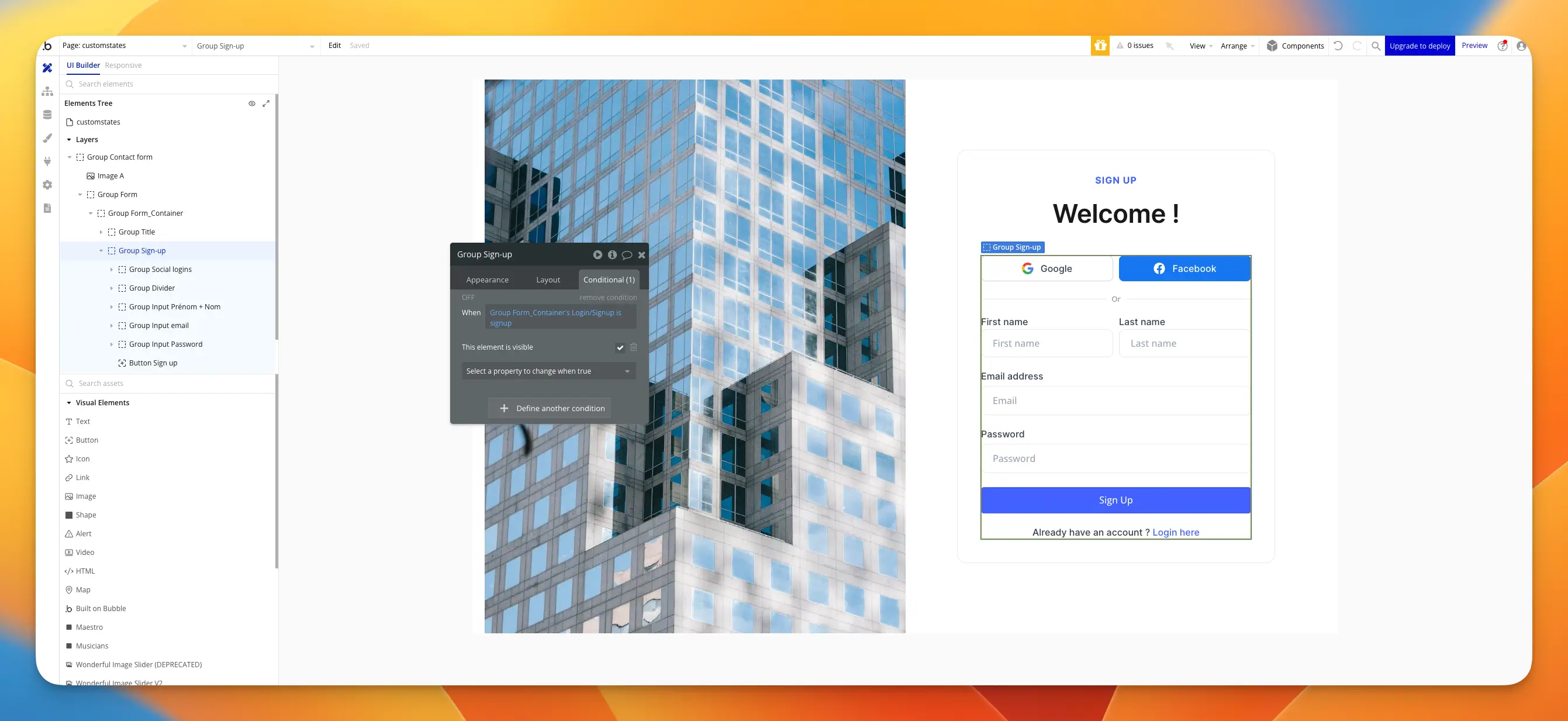Image resolution: width=1568 pixels, height=721 pixels.
Task: Click the info icon on Group Sign-up panel
Action: 612,254
